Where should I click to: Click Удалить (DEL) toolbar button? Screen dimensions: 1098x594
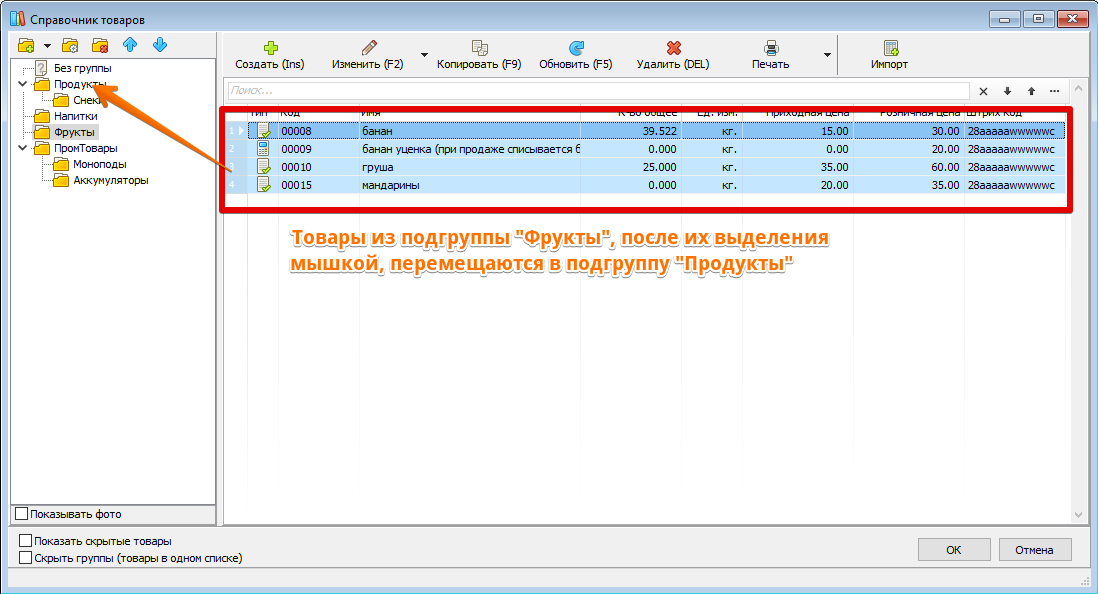tap(673, 55)
